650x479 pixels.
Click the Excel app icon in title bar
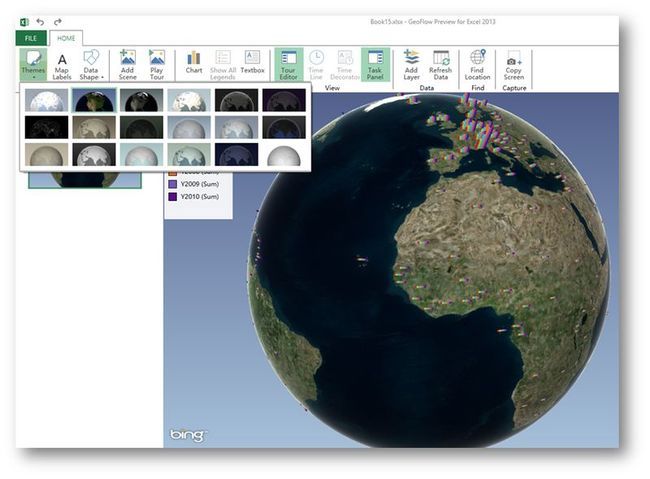(x=24, y=22)
